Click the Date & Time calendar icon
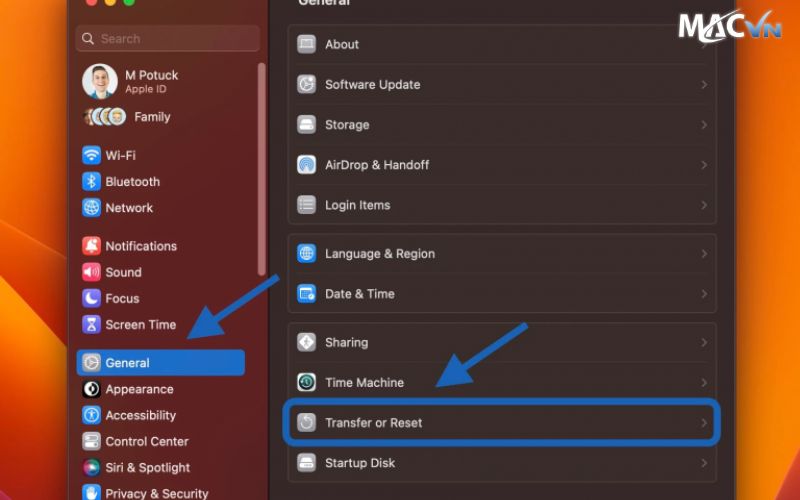This screenshot has height=500, width=800. click(x=307, y=294)
